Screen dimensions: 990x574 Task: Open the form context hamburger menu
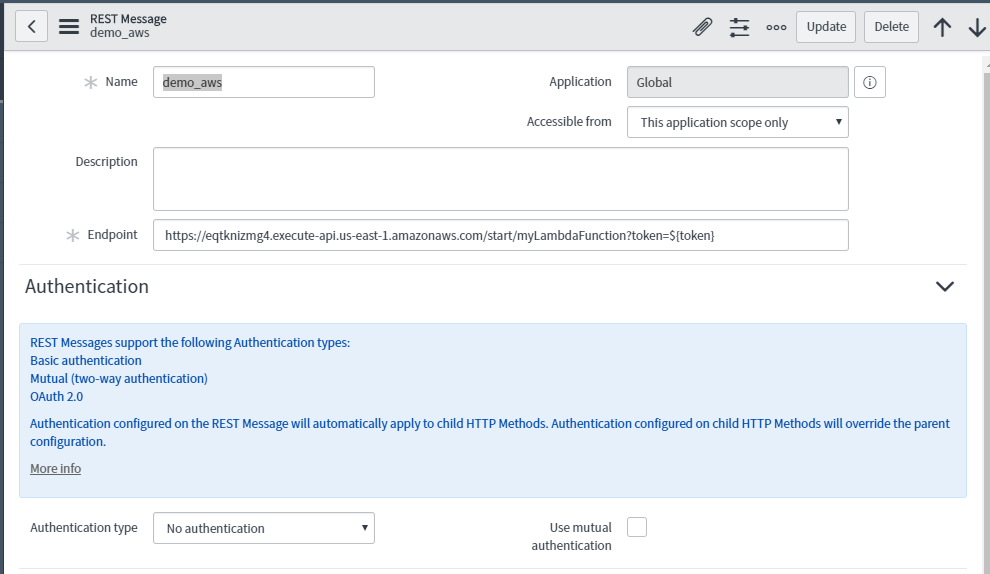pyautogui.click(x=69, y=27)
